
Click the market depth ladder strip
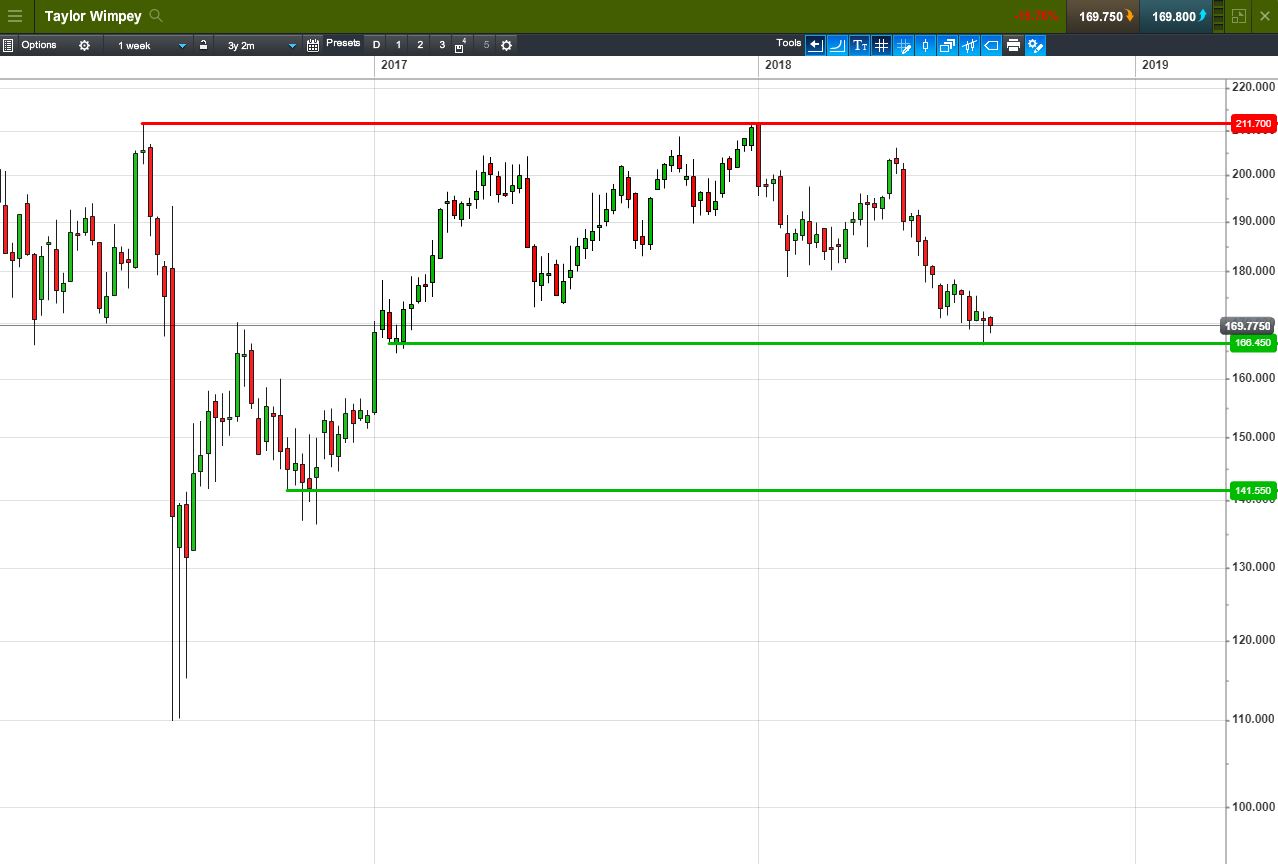pos(1219,16)
